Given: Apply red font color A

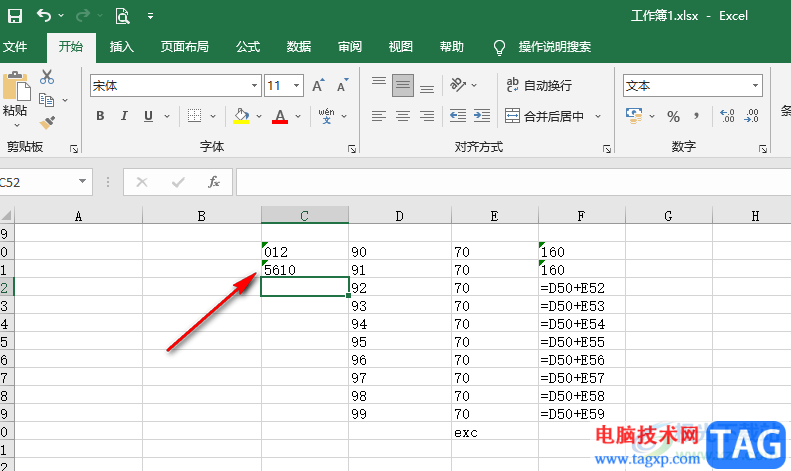Looking at the screenshot, I should (280, 116).
